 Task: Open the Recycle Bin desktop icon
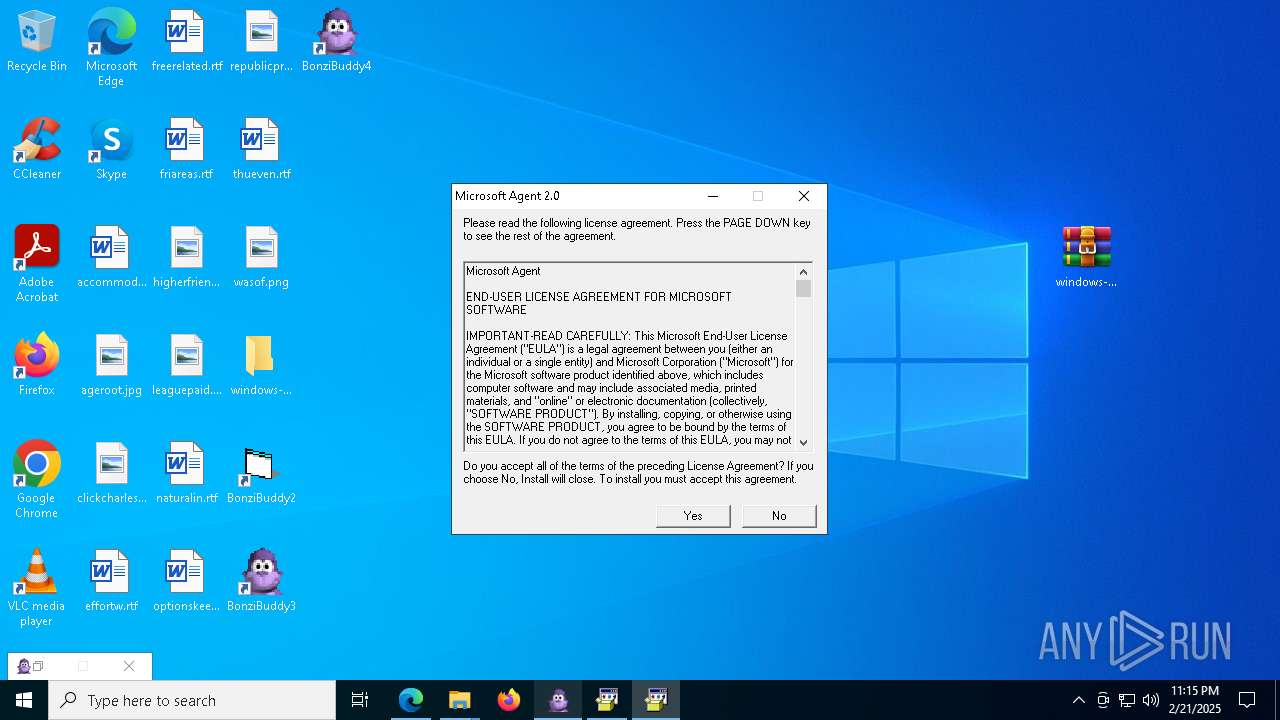(x=37, y=41)
